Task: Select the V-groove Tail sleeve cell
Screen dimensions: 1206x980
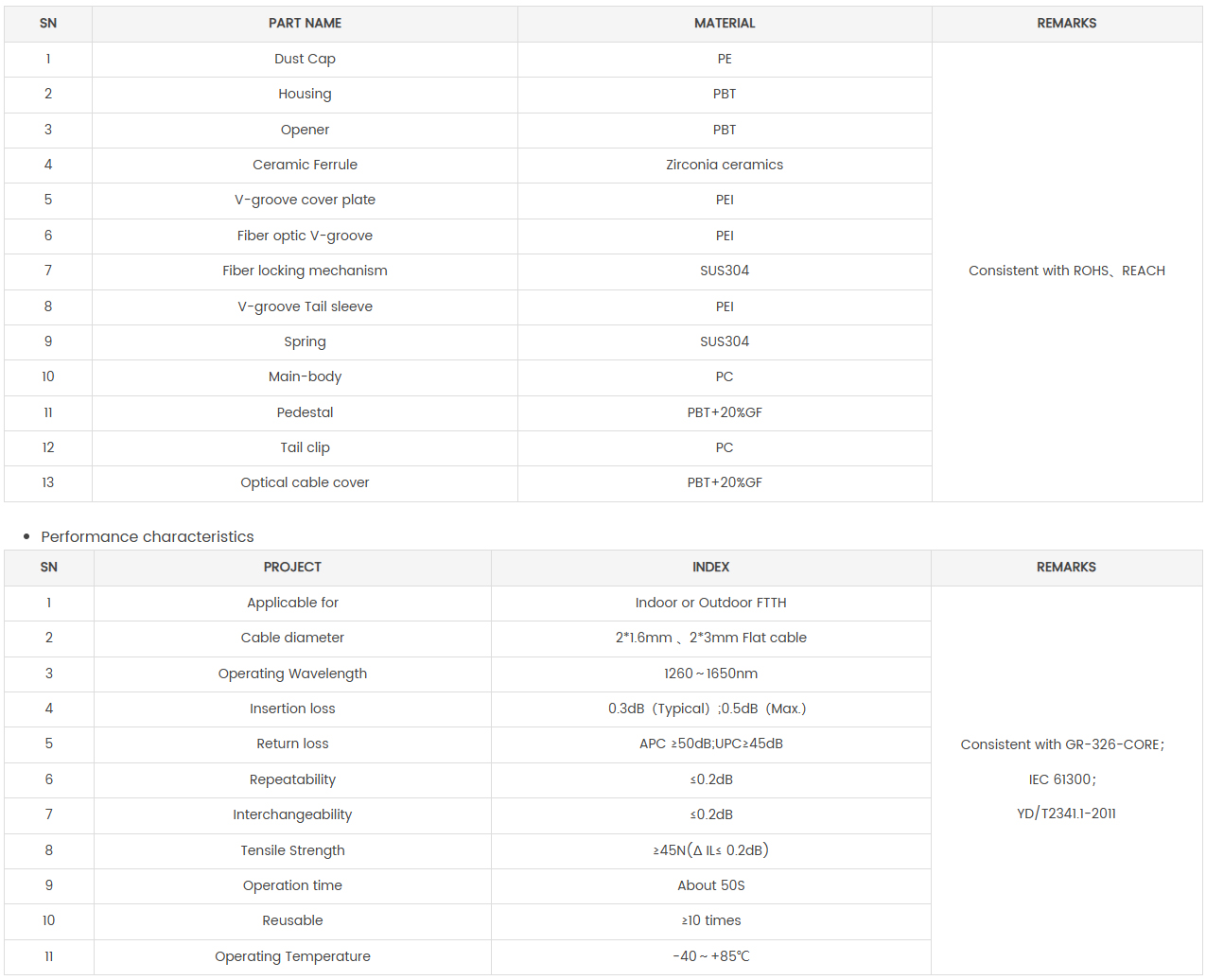Action: [x=305, y=306]
